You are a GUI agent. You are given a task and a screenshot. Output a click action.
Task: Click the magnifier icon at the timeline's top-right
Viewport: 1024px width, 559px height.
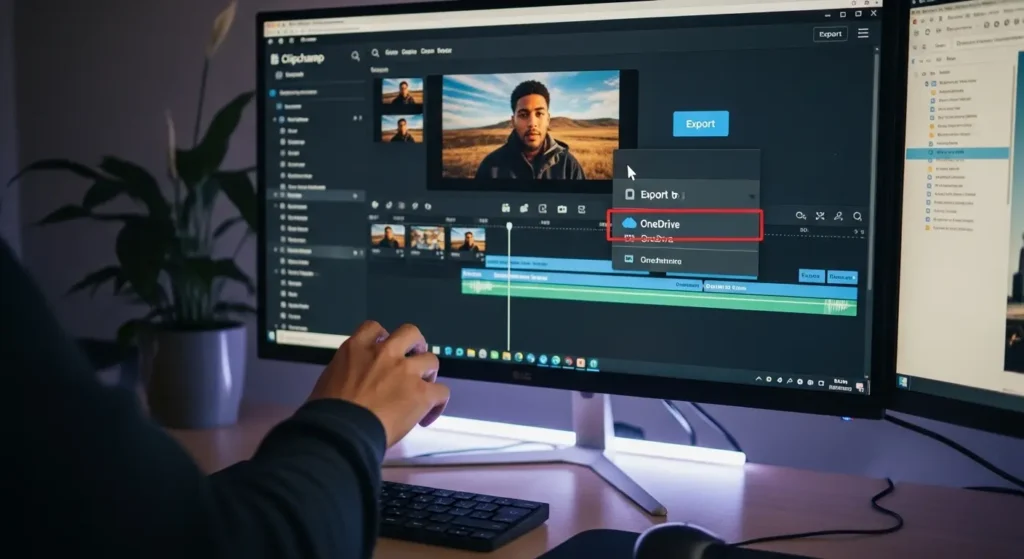857,216
